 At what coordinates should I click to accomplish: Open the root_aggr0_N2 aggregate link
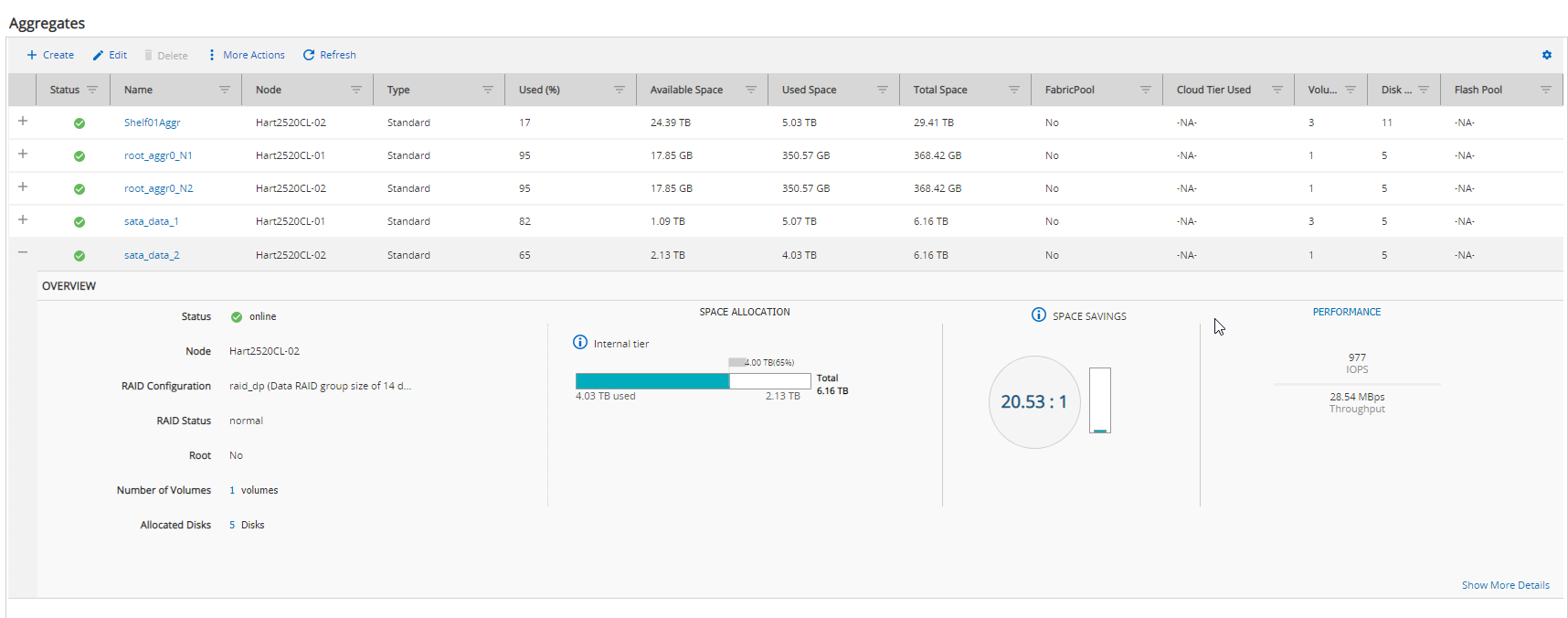158,188
